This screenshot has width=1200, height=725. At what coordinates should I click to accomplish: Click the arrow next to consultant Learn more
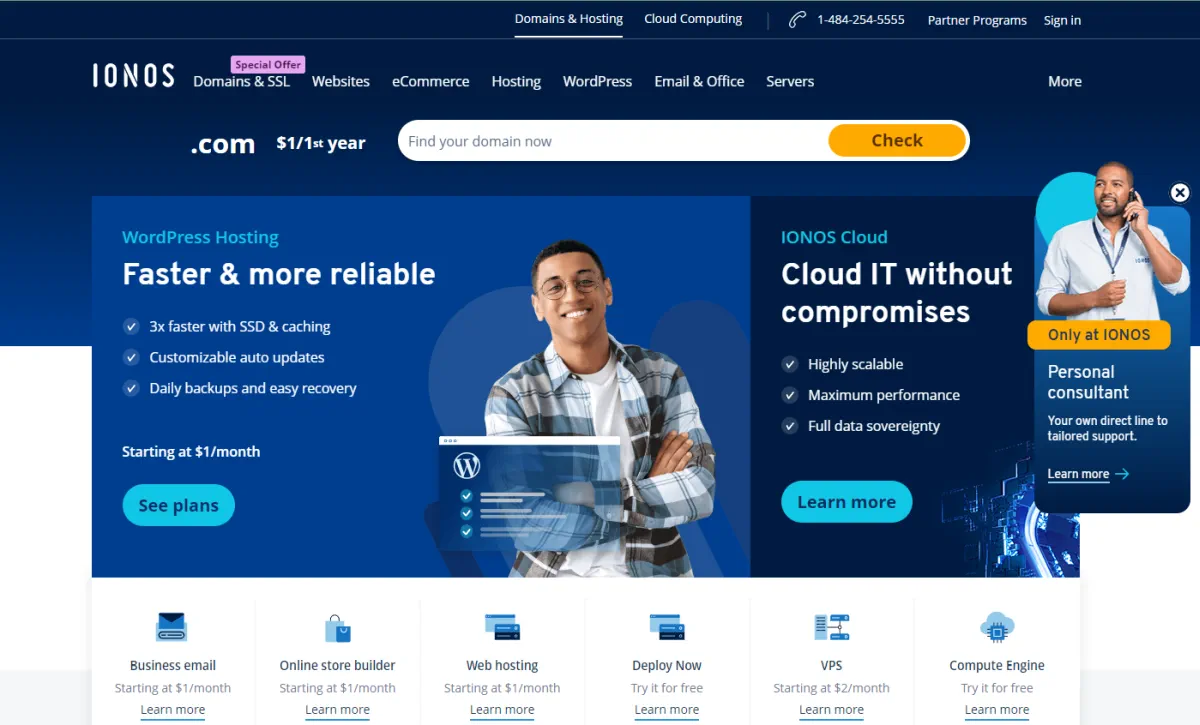point(1122,474)
